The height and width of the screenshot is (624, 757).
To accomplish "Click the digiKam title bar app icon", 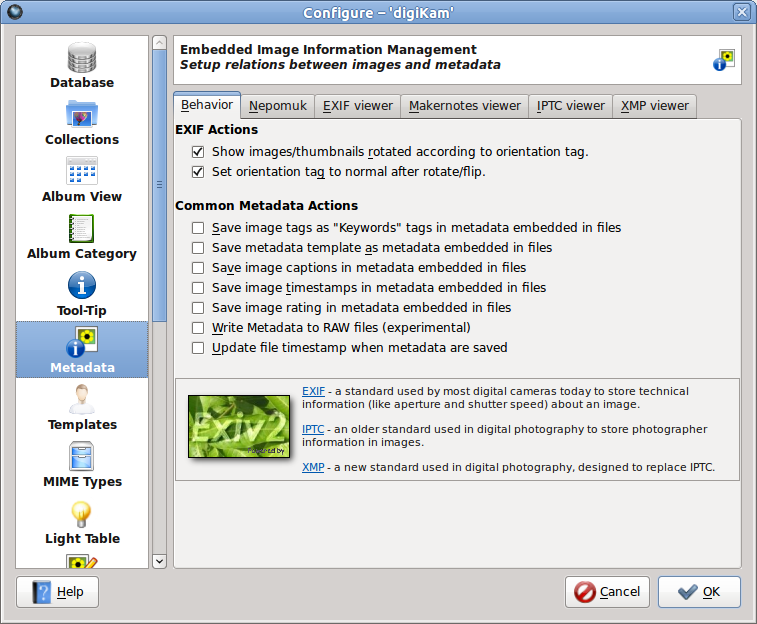I will (15, 12).
